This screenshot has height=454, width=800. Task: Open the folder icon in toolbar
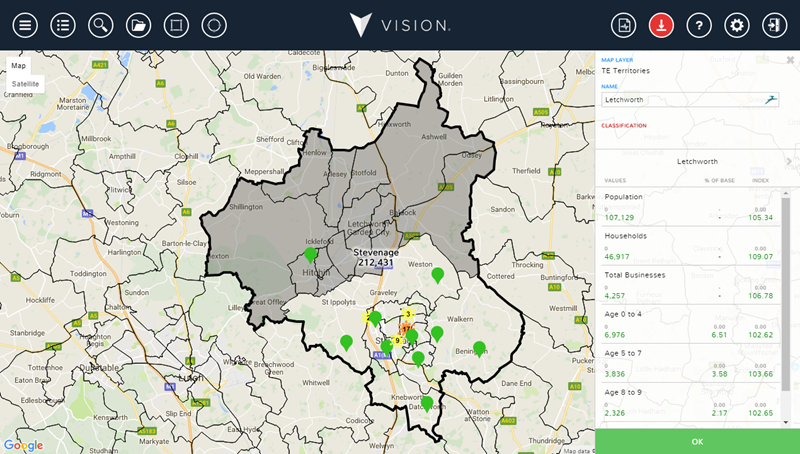pos(138,25)
